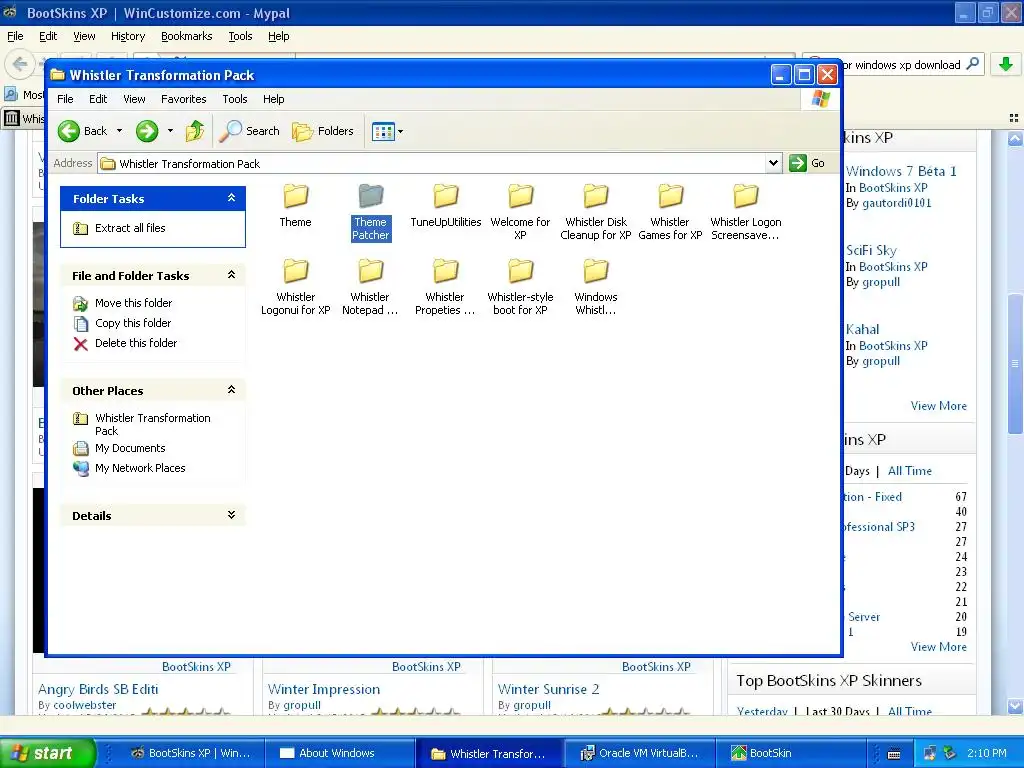Collapse the Folder Tasks section
1024x768 pixels.
(x=231, y=198)
